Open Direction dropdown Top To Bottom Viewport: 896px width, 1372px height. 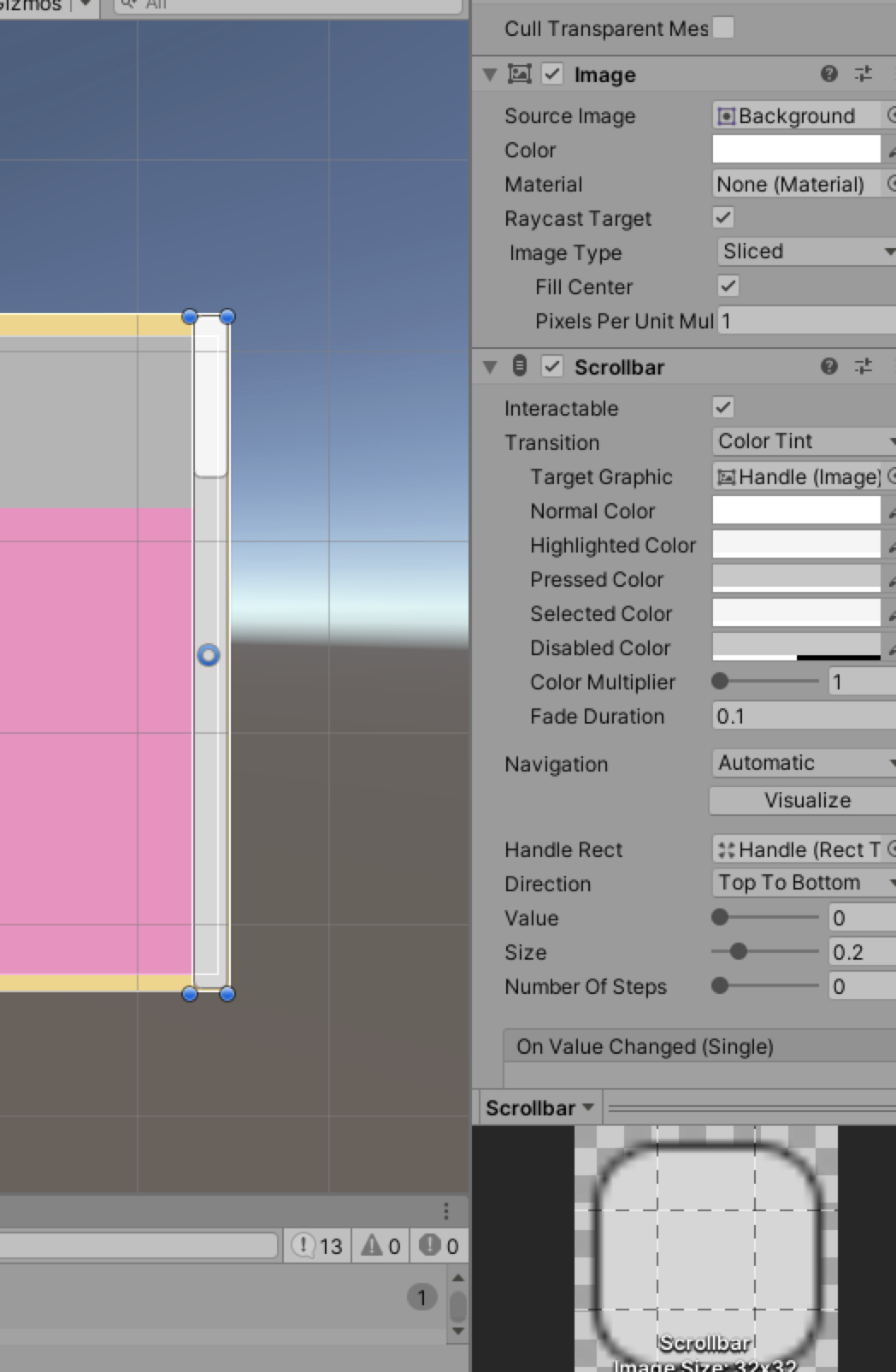(804, 883)
